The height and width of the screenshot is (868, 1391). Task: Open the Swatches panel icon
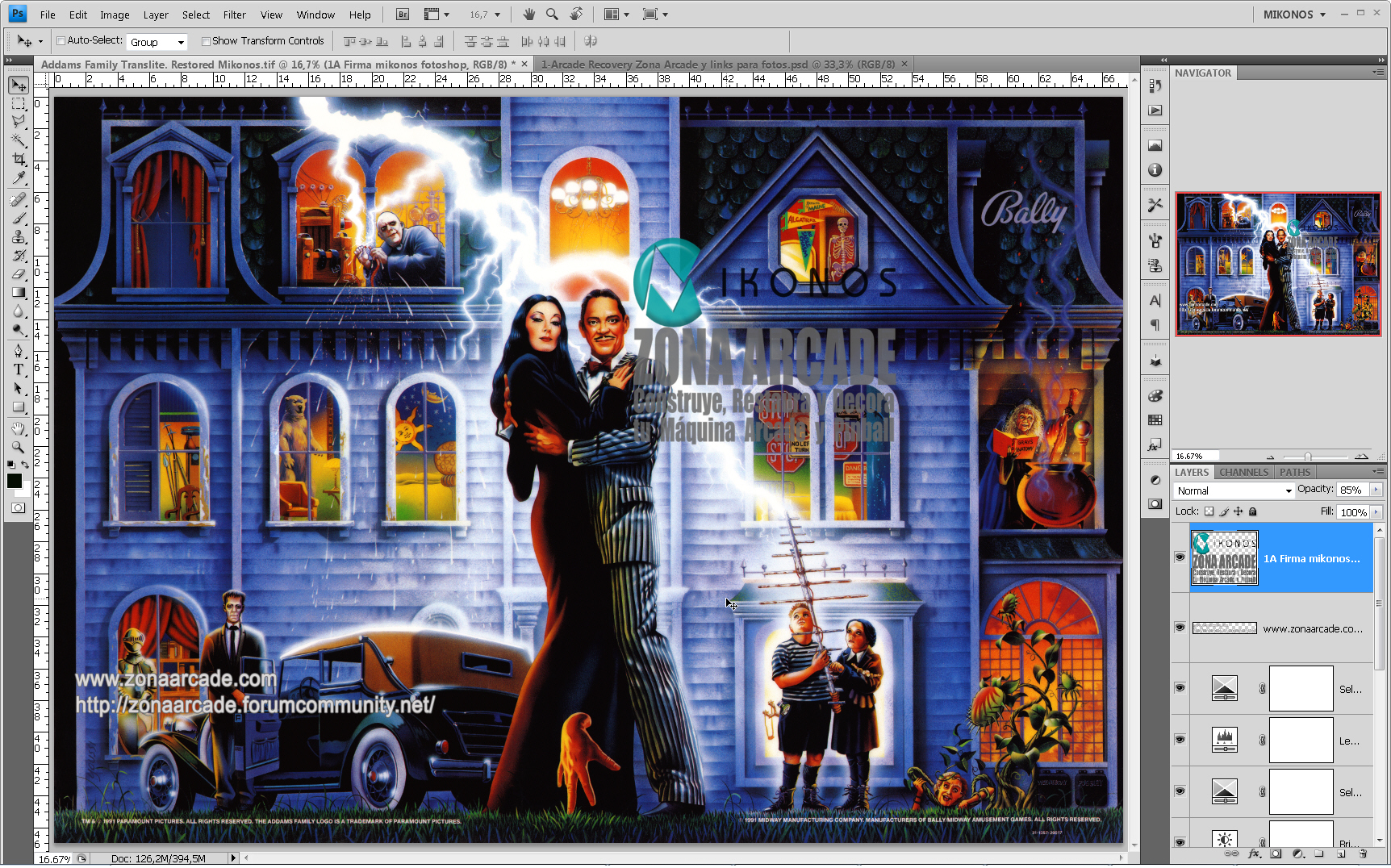tap(1155, 420)
